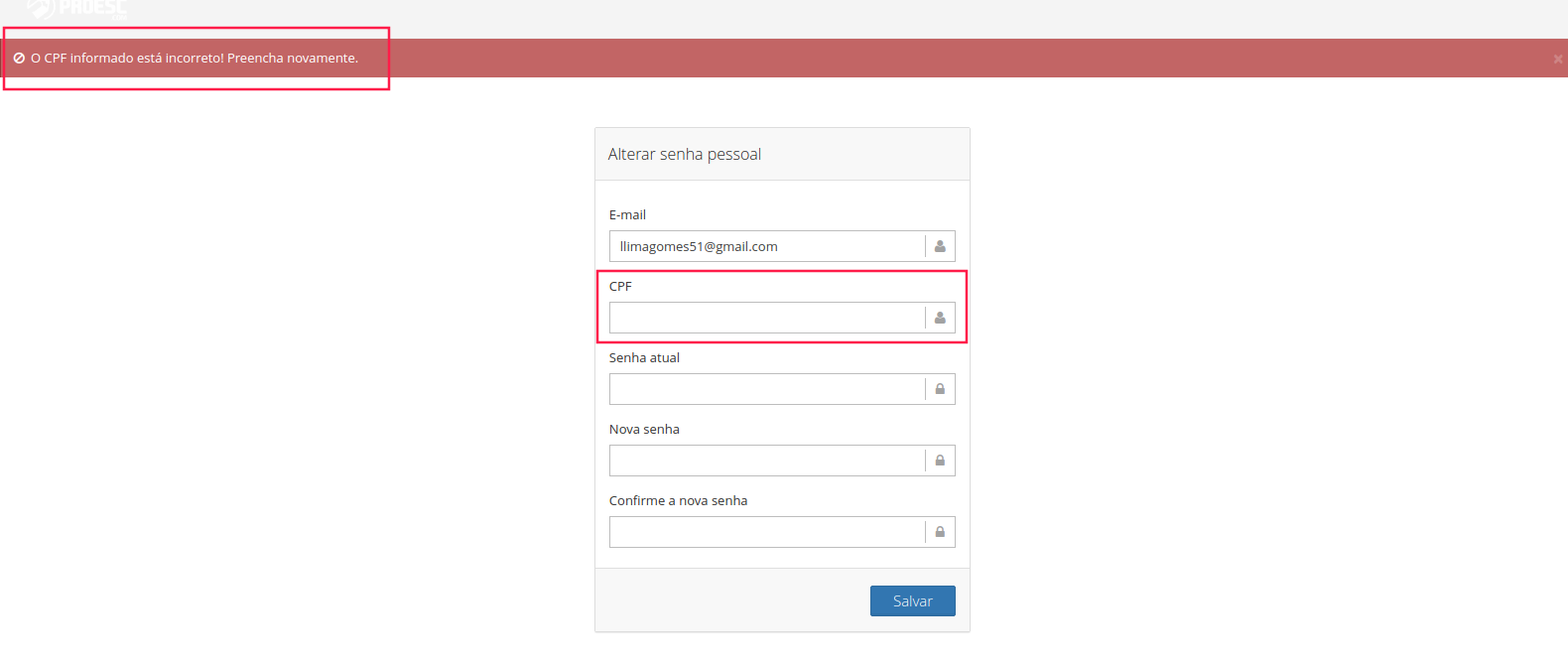
Task: Click the logo at the top left
Action: (77, 9)
